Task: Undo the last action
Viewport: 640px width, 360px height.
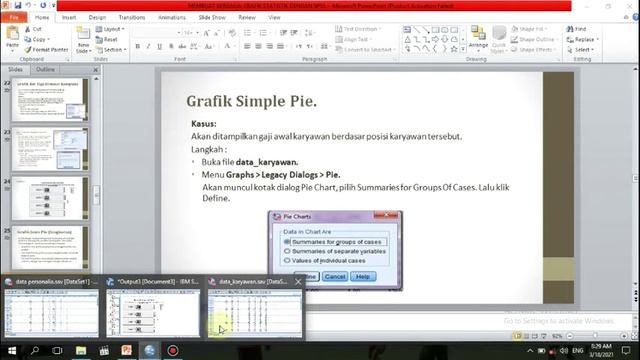Action: 28,5
